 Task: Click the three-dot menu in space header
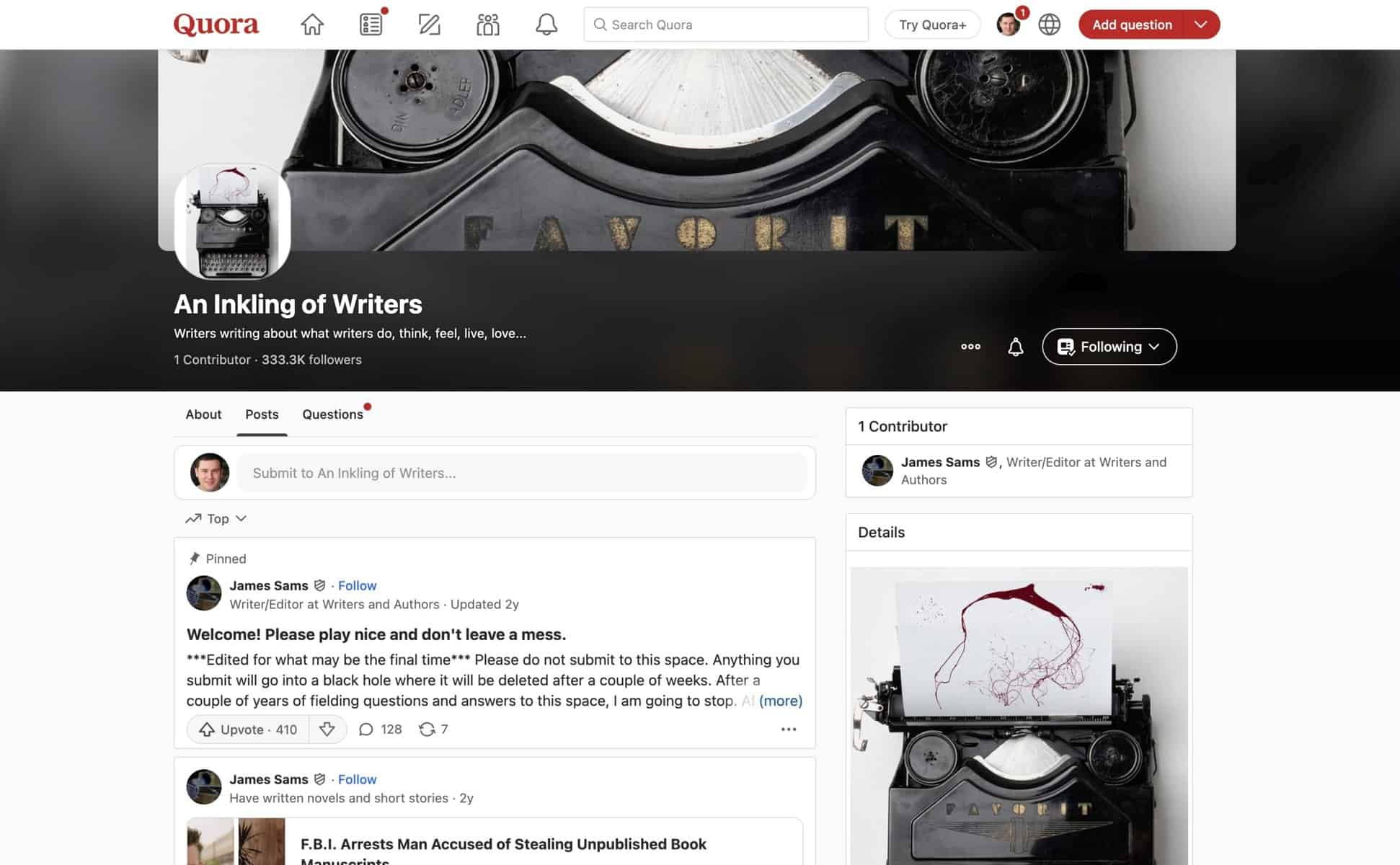970,347
